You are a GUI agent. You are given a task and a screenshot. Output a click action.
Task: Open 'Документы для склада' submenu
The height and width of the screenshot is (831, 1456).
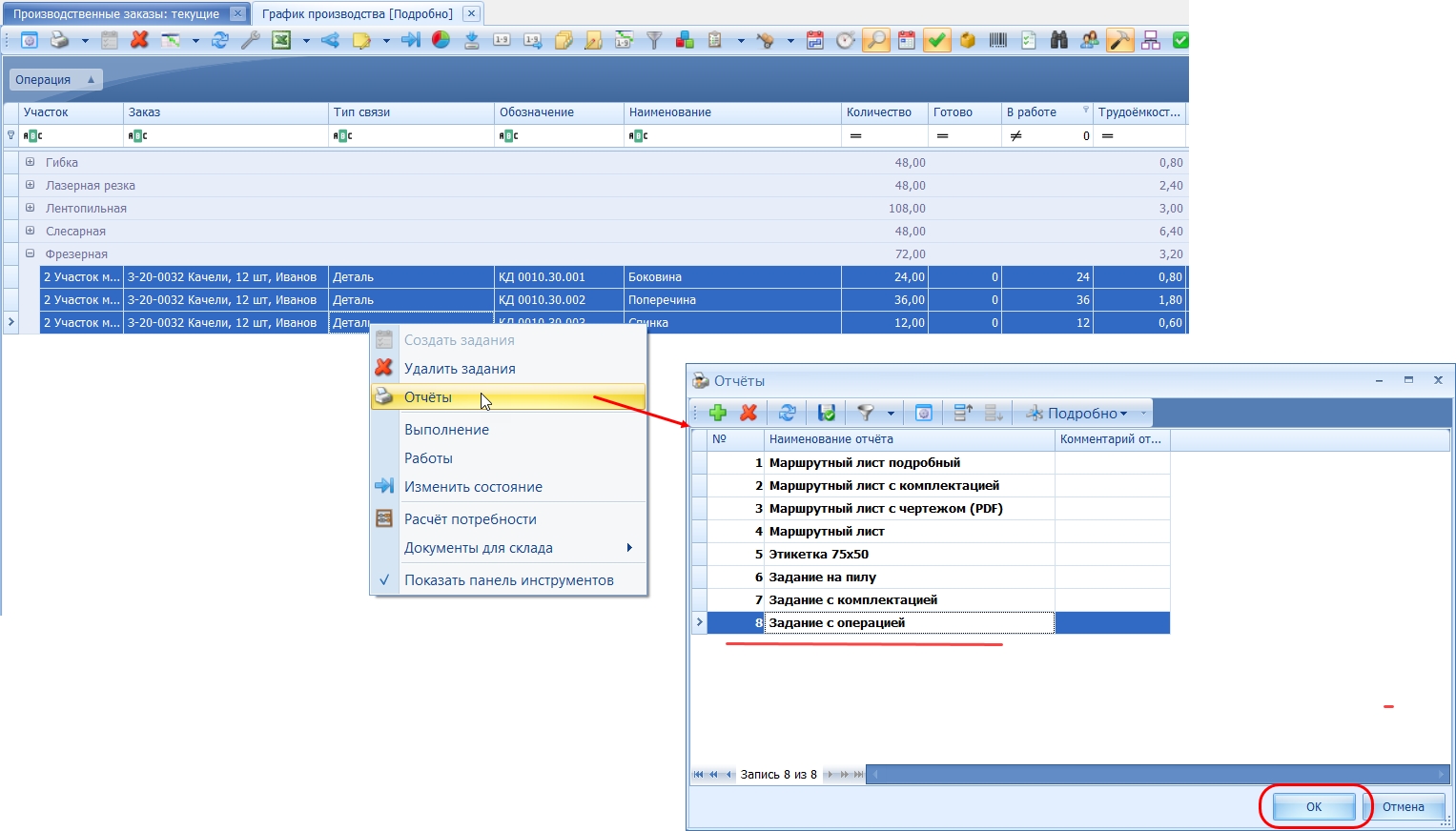pyautogui.click(x=508, y=547)
